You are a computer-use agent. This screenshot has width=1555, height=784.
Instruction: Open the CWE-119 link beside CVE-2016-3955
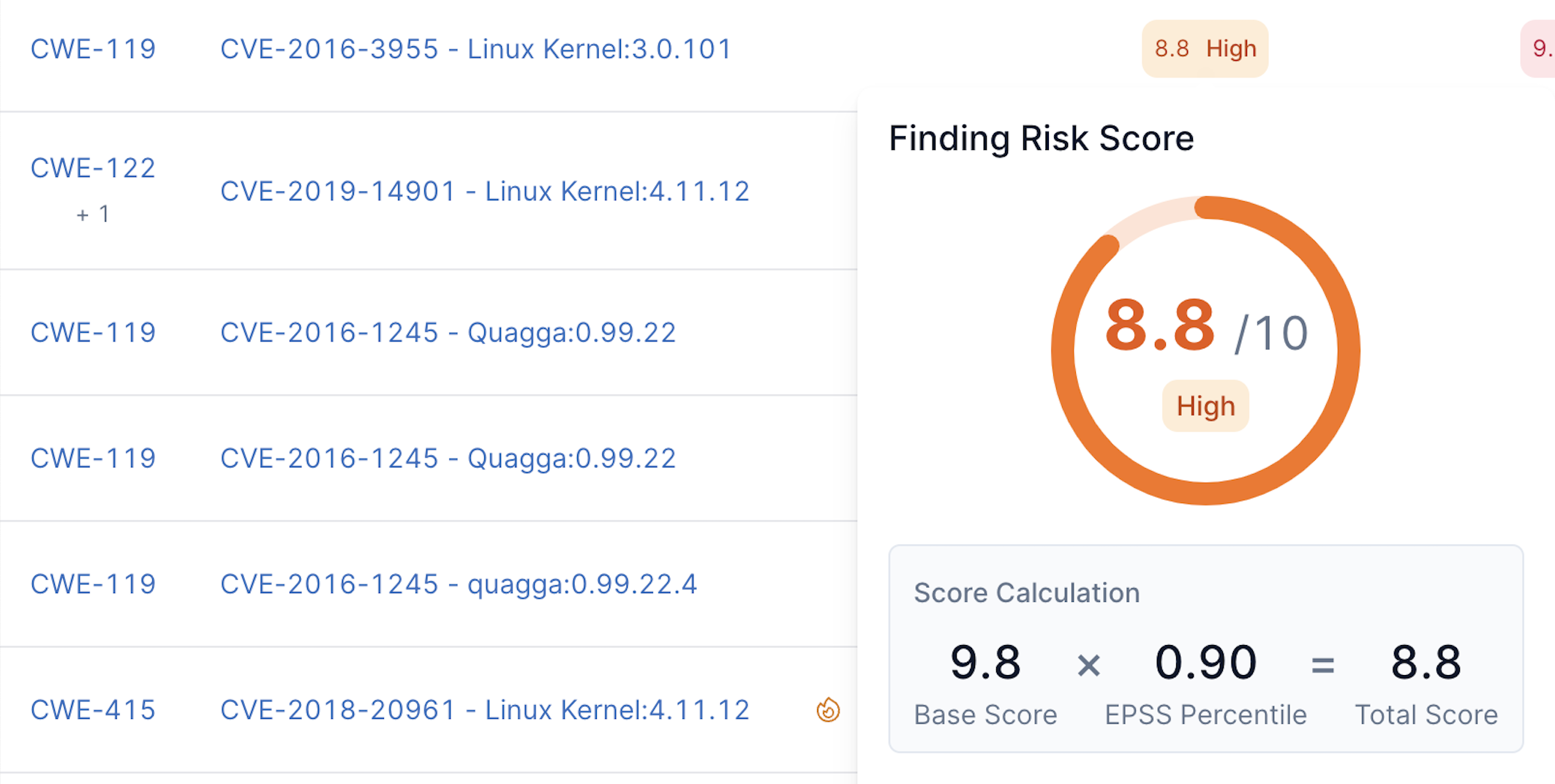(x=93, y=49)
